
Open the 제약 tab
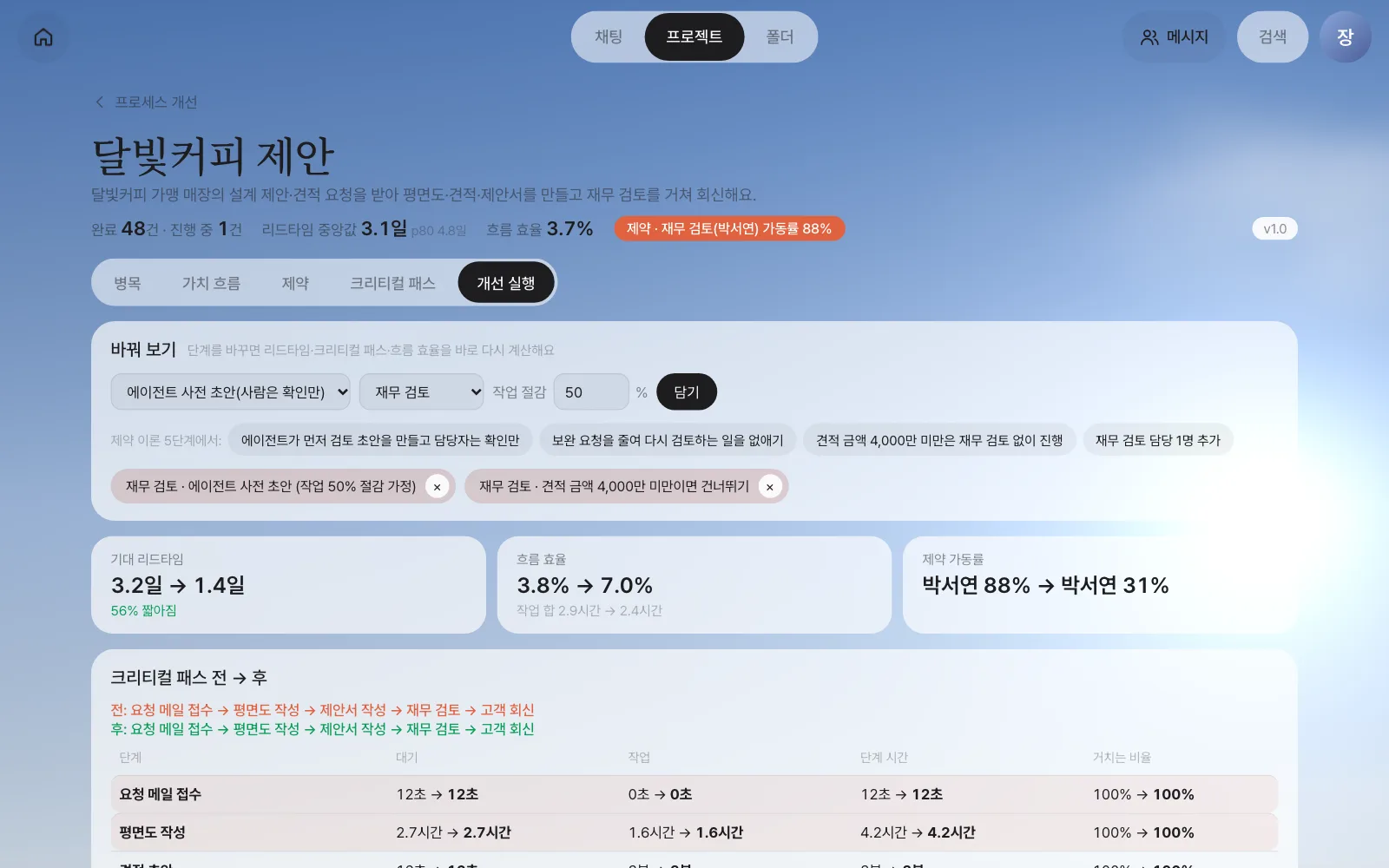(295, 284)
